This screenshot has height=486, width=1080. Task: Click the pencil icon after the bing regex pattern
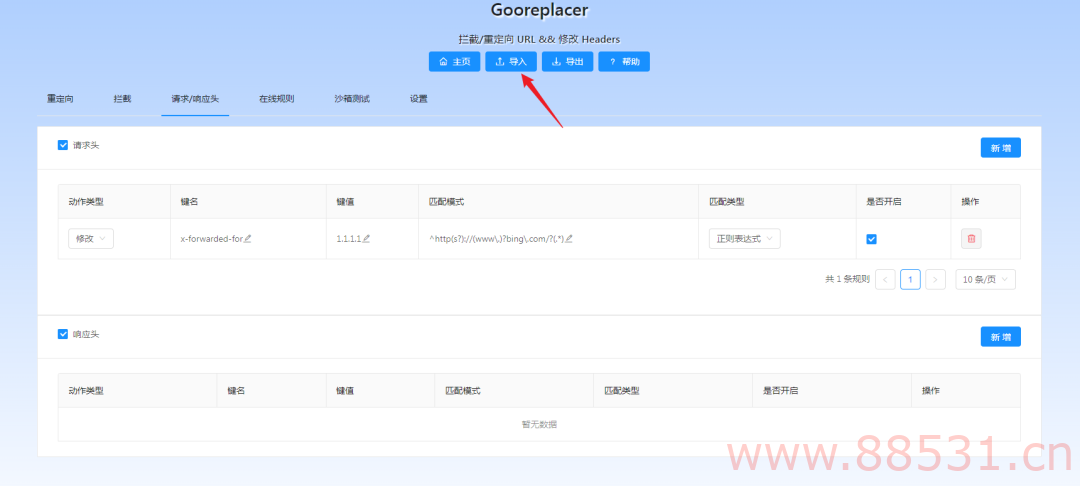pos(569,239)
